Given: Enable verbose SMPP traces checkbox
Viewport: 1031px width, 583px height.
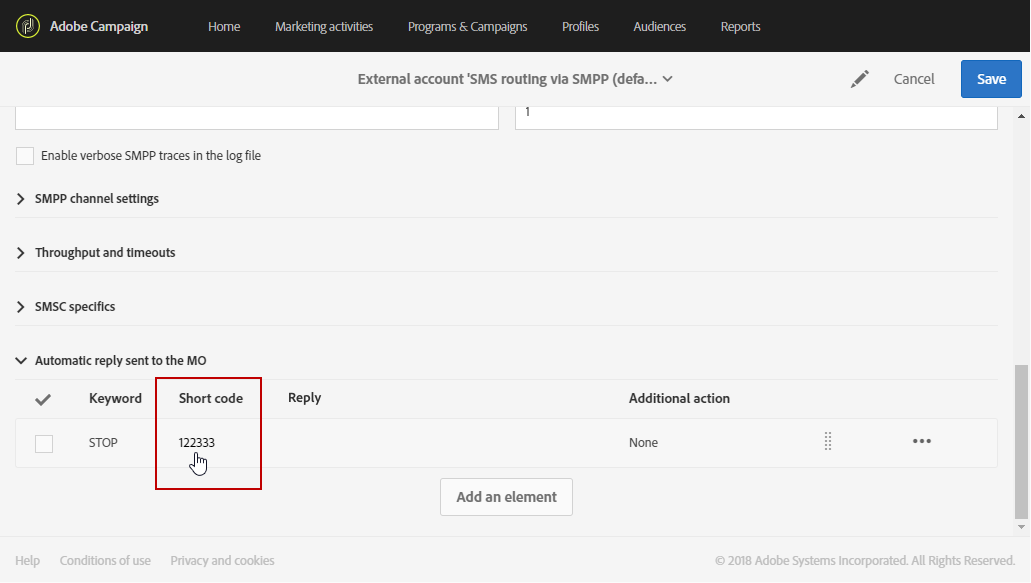Looking at the screenshot, I should point(25,156).
